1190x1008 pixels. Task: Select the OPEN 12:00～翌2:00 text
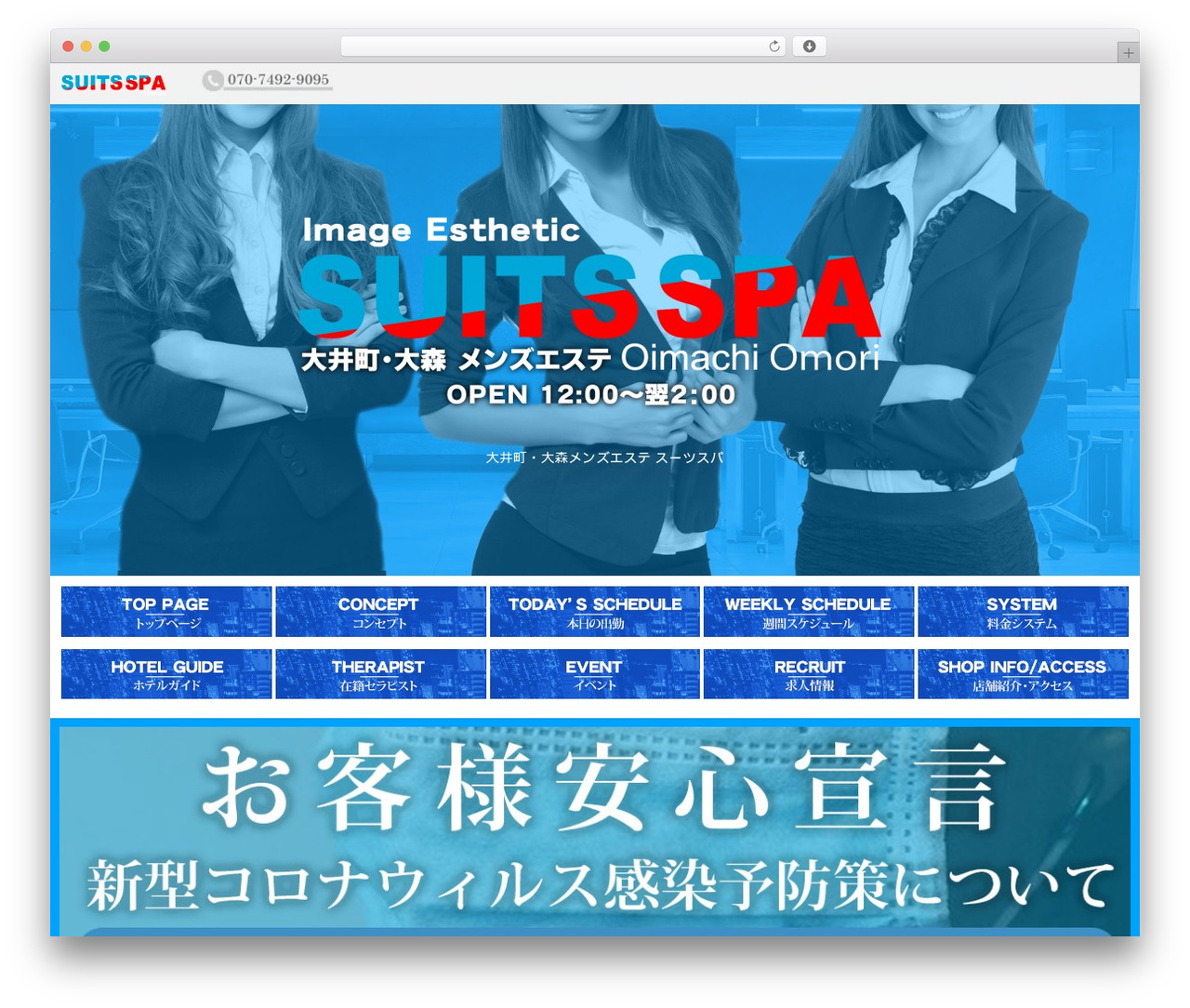point(591,394)
